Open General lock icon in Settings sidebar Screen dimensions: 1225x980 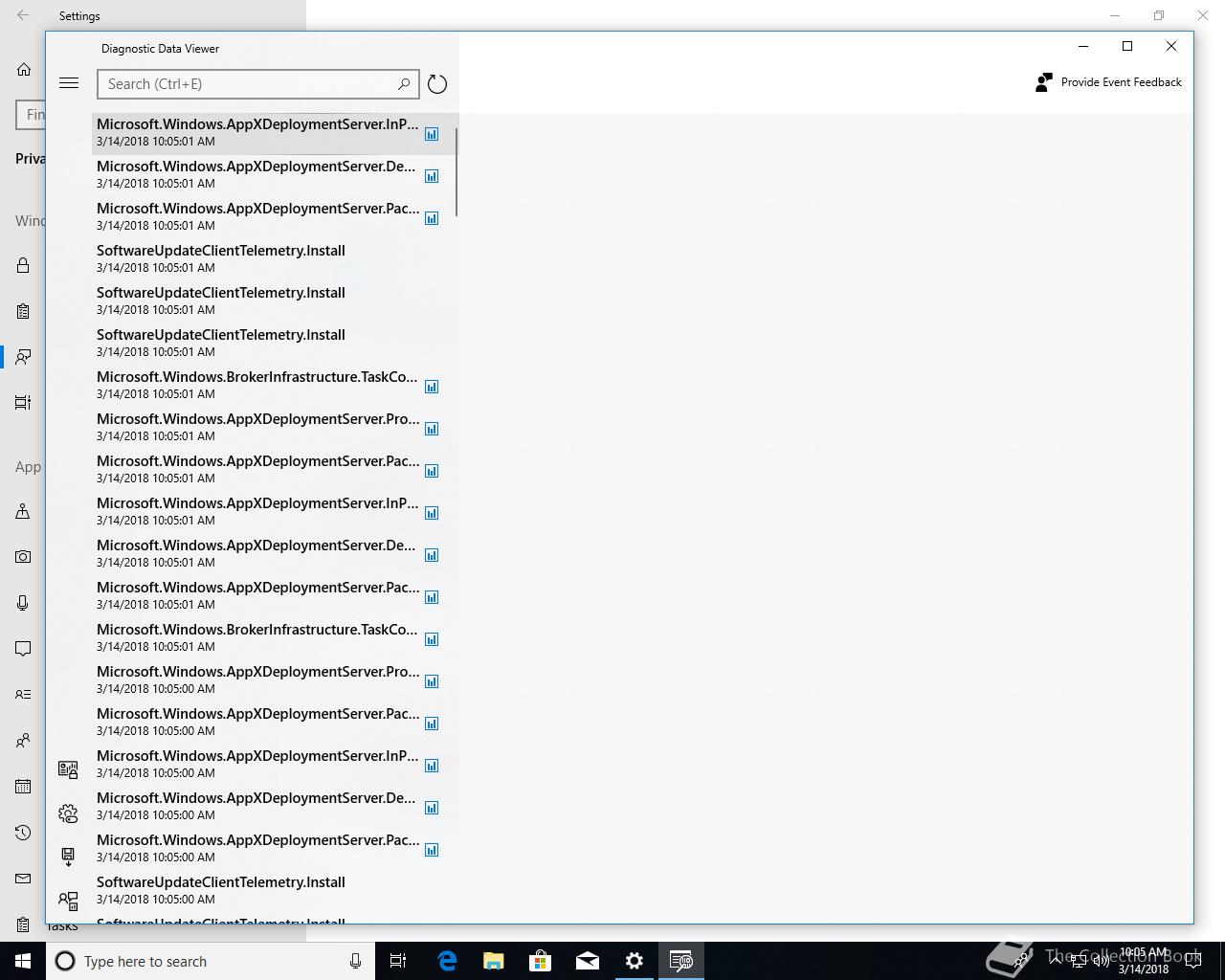pos(23,265)
